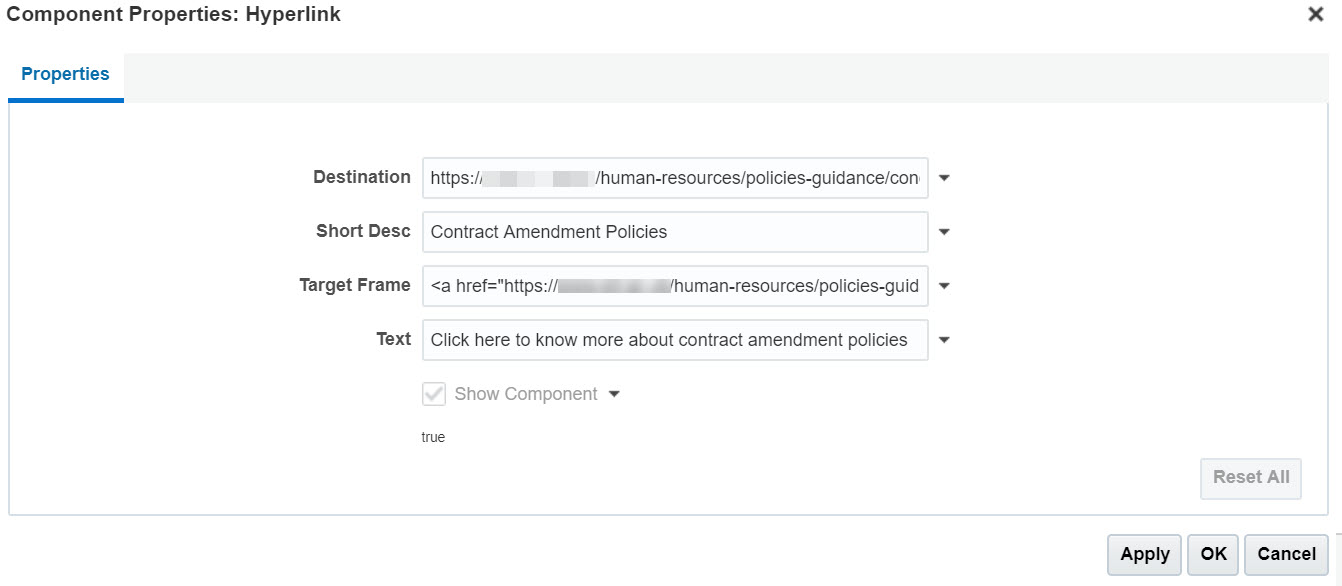Select the Target Frame input field
The image size is (1342, 586).
[x=675, y=286]
